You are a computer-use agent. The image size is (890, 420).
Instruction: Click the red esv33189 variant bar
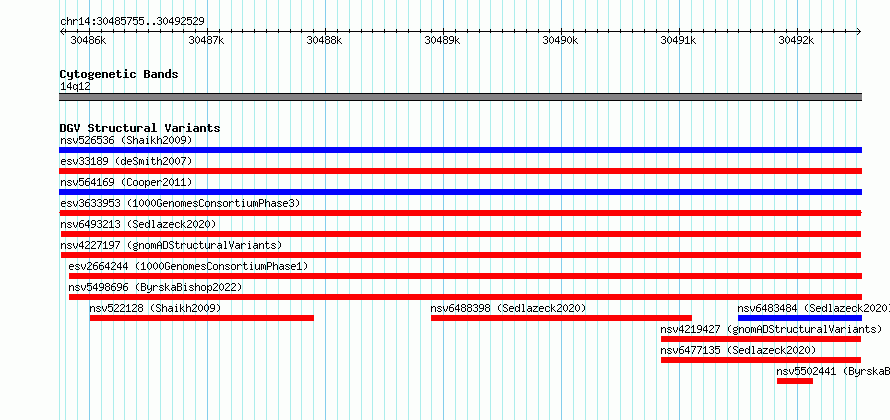click(x=460, y=171)
